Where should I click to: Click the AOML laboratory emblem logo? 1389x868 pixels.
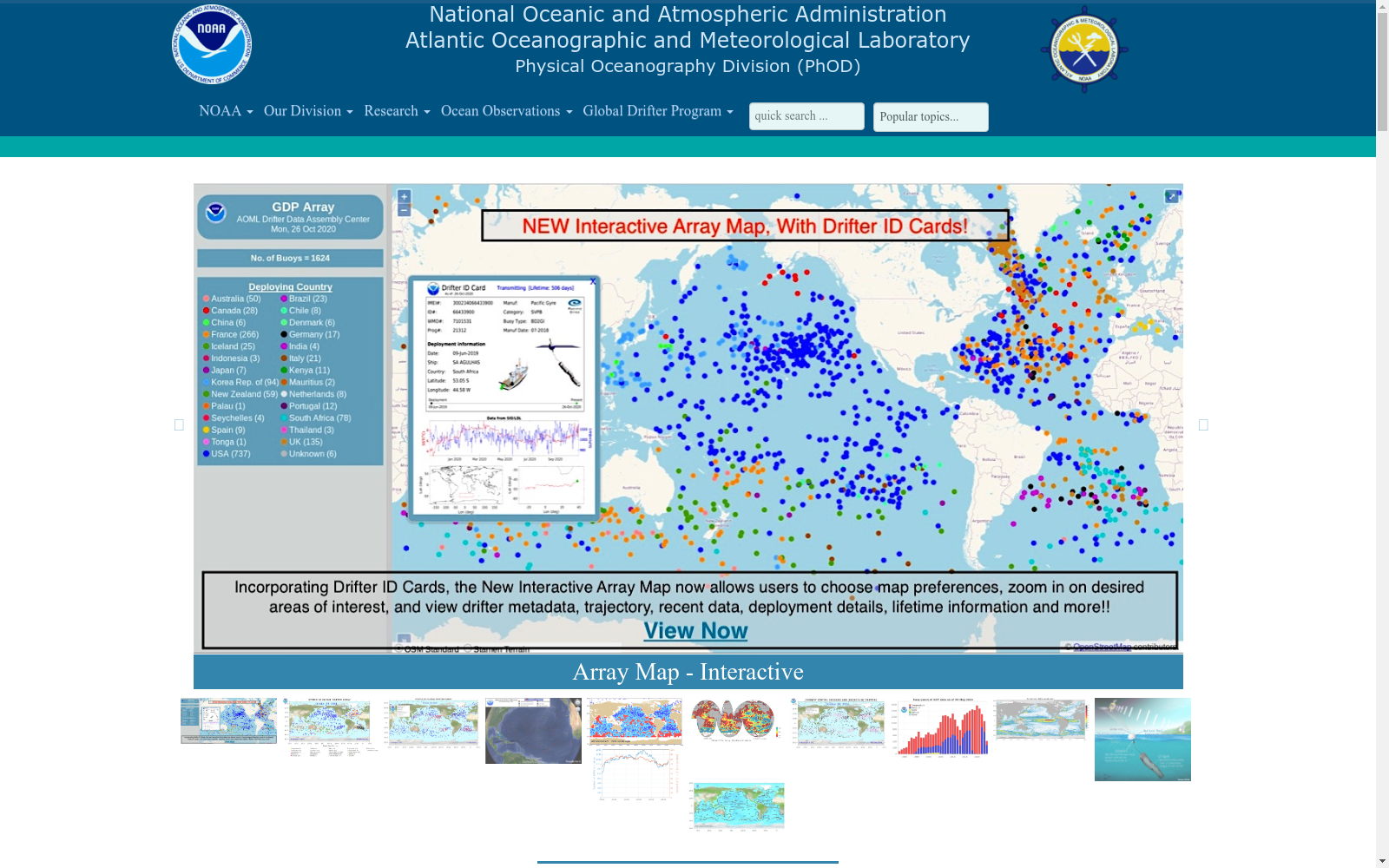(x=1084, y=49)
